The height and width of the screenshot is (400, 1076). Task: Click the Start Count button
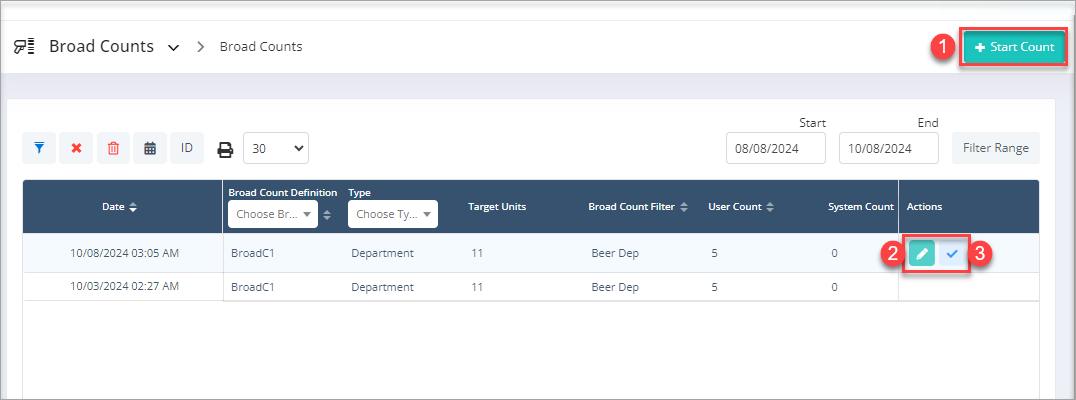[x=1014, y=47]
